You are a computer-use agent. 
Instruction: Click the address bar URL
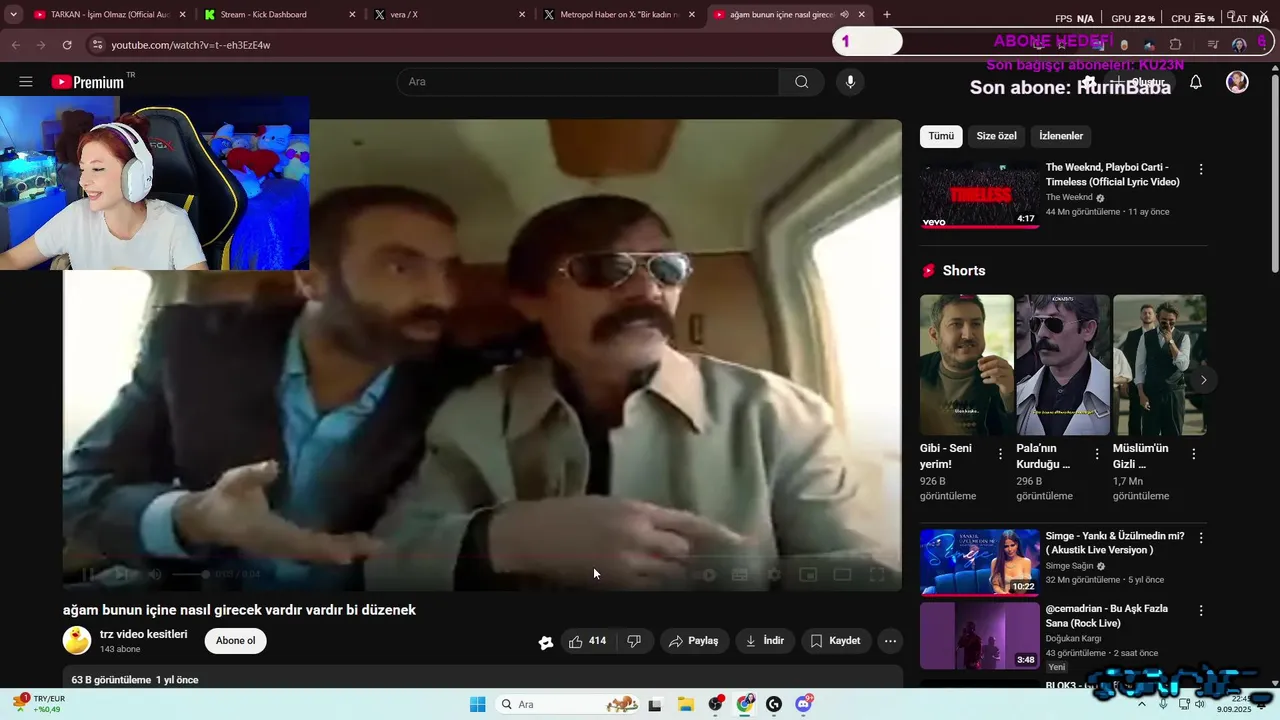point(191,45)
